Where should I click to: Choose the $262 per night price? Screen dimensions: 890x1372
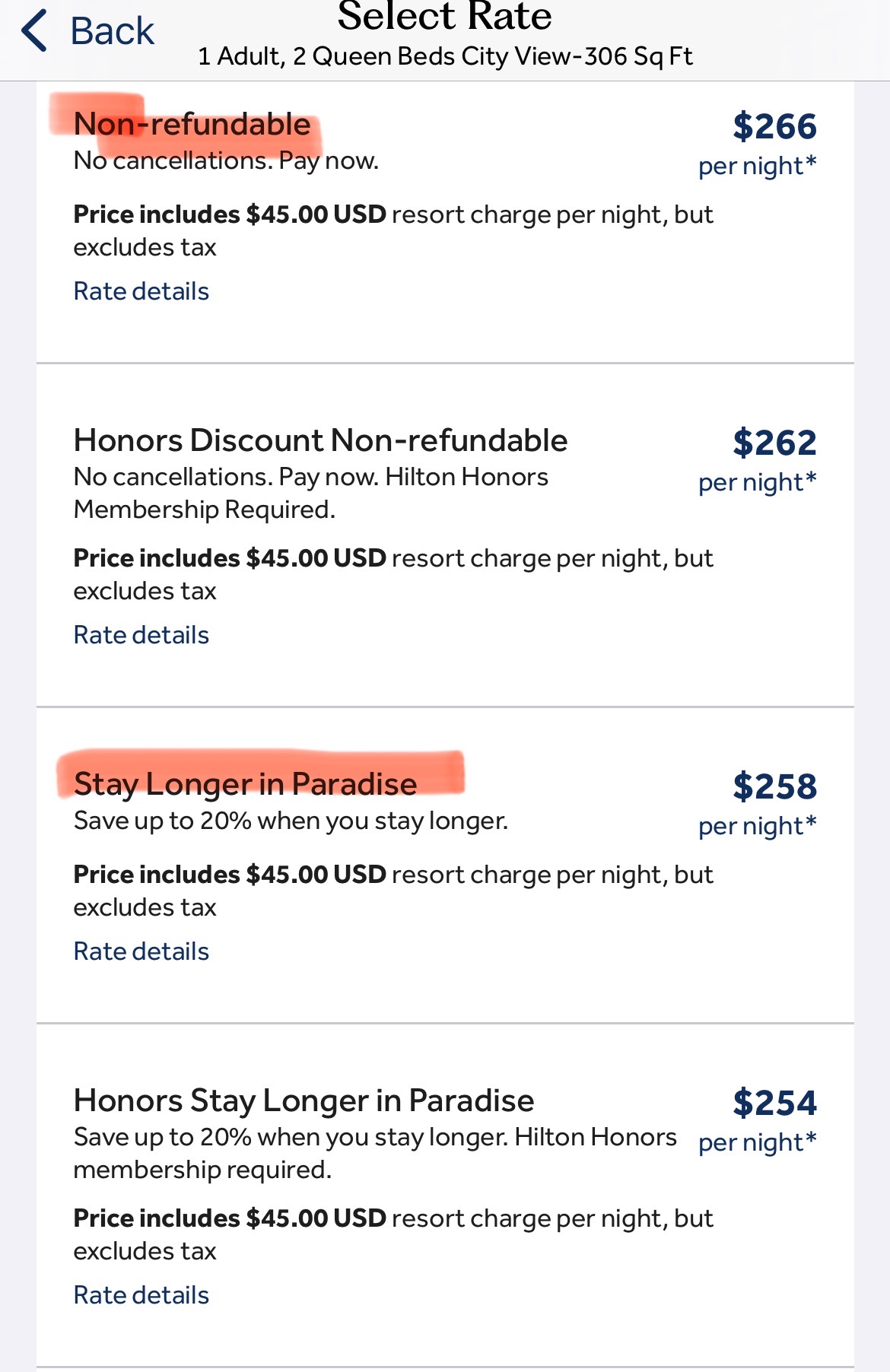[x=774, y=443]
